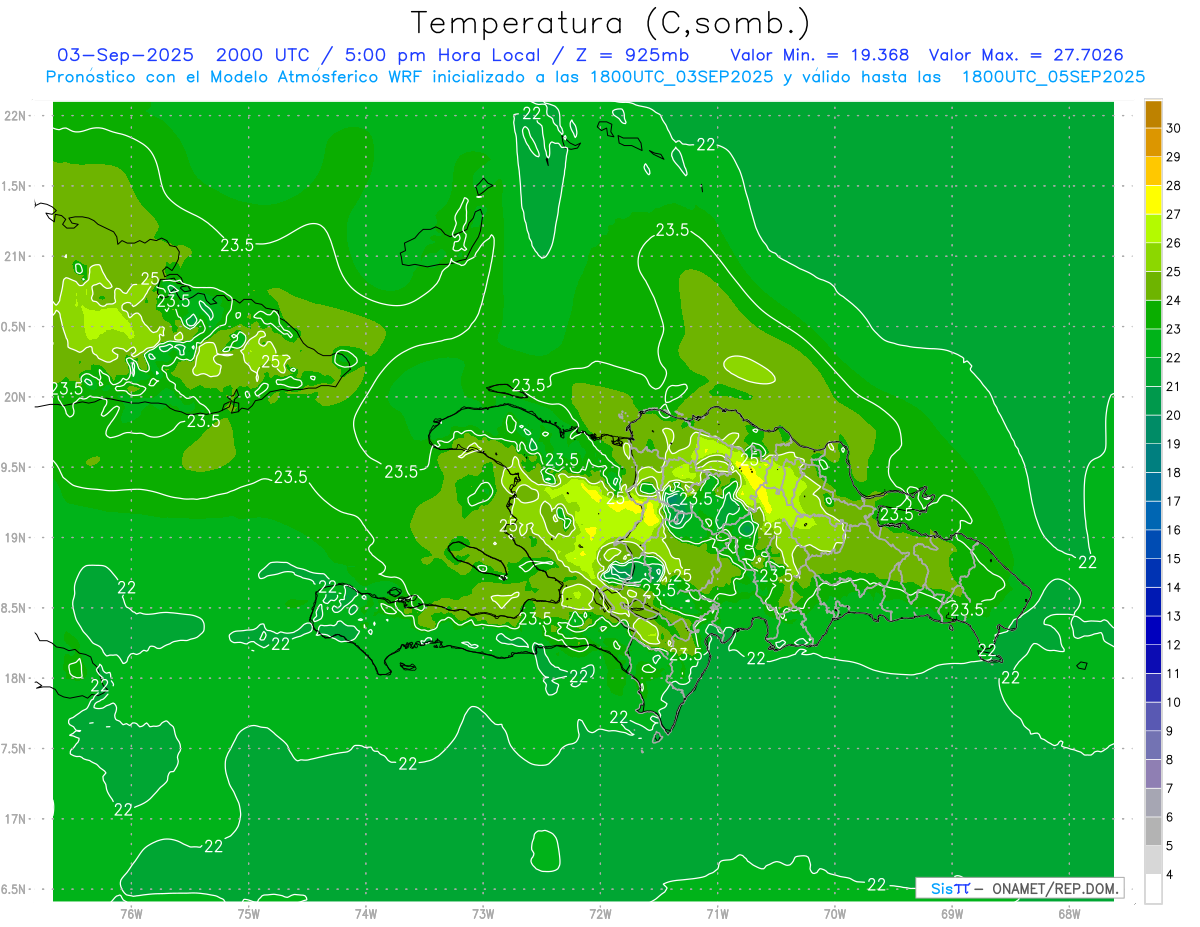
Task: Click the 22N latitude axis label
Action: [x=16, y=116]
